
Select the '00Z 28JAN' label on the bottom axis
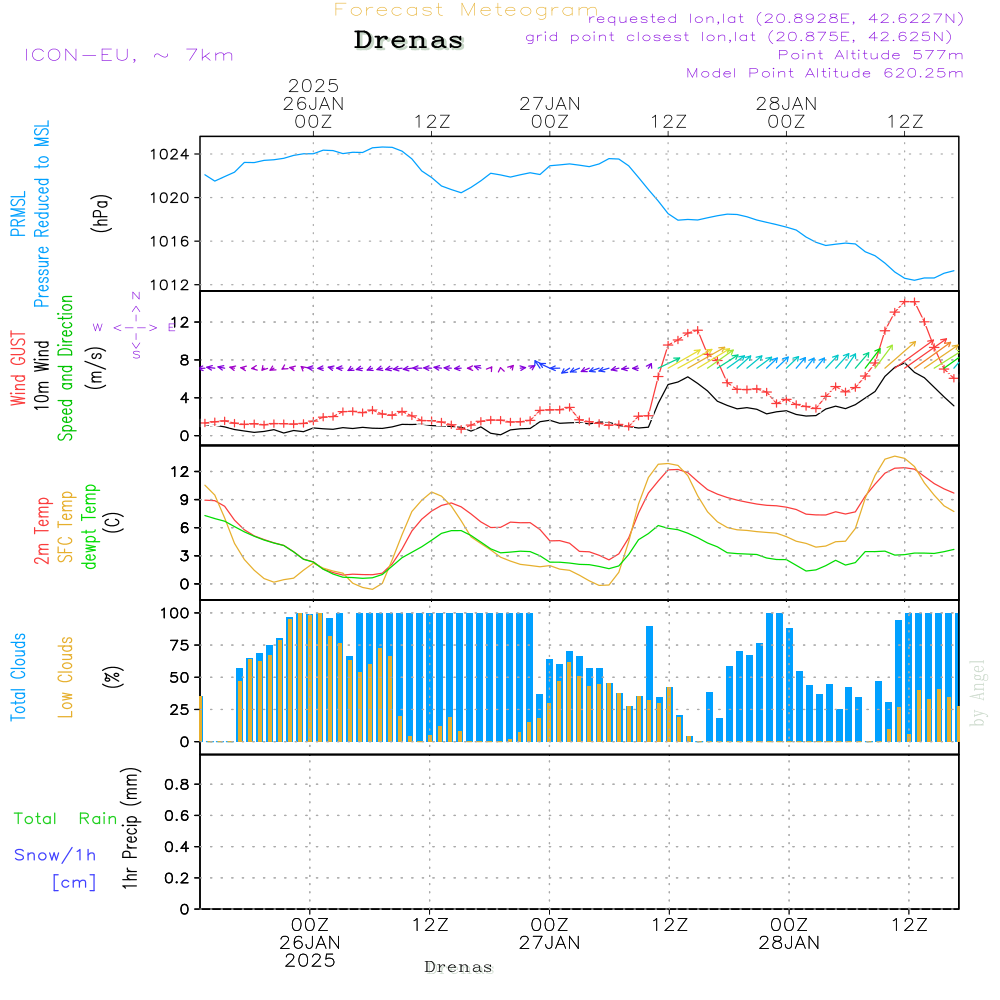point(789,934)
